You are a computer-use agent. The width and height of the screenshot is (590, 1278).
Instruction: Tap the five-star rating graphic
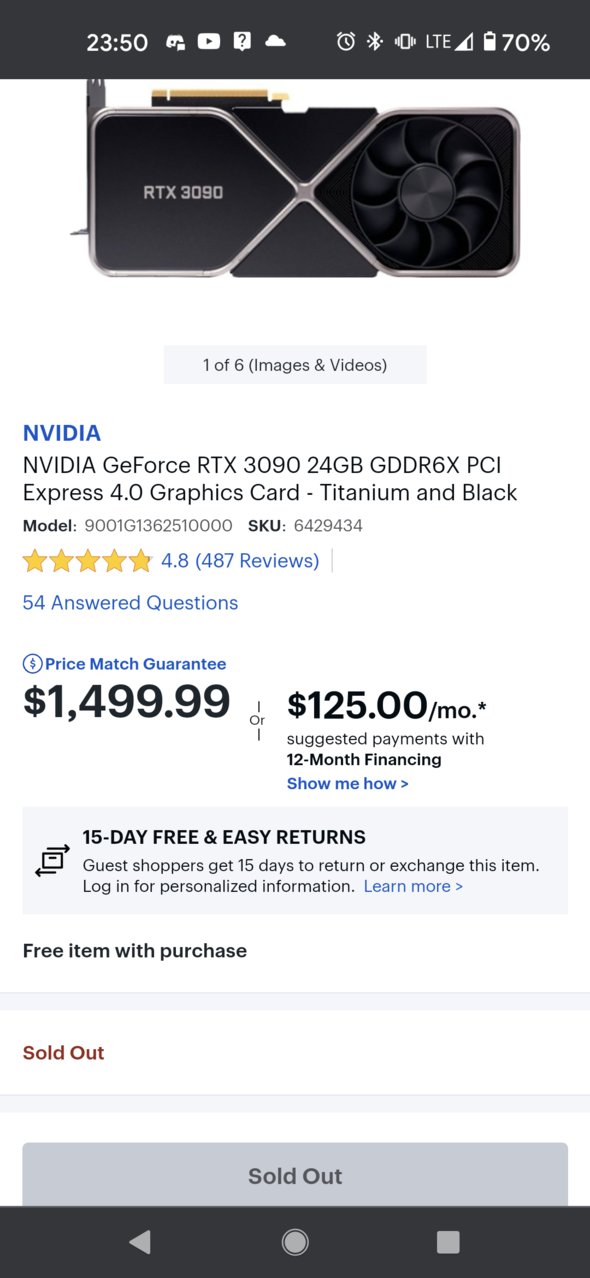pyautogui.click(x=87, y=561)
